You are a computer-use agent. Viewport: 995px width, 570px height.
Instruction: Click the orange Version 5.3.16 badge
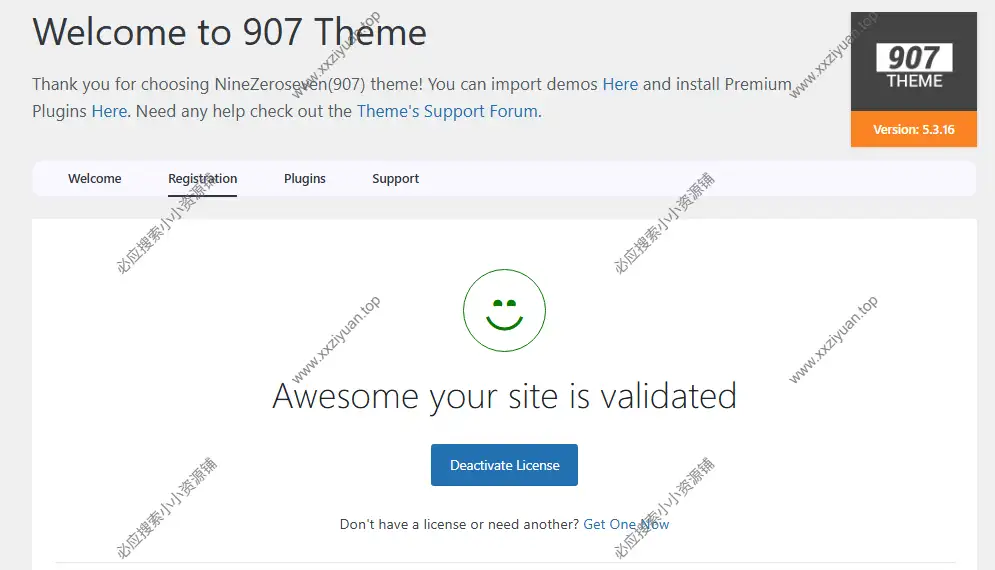pyautogui.click(x=913, y=130)
